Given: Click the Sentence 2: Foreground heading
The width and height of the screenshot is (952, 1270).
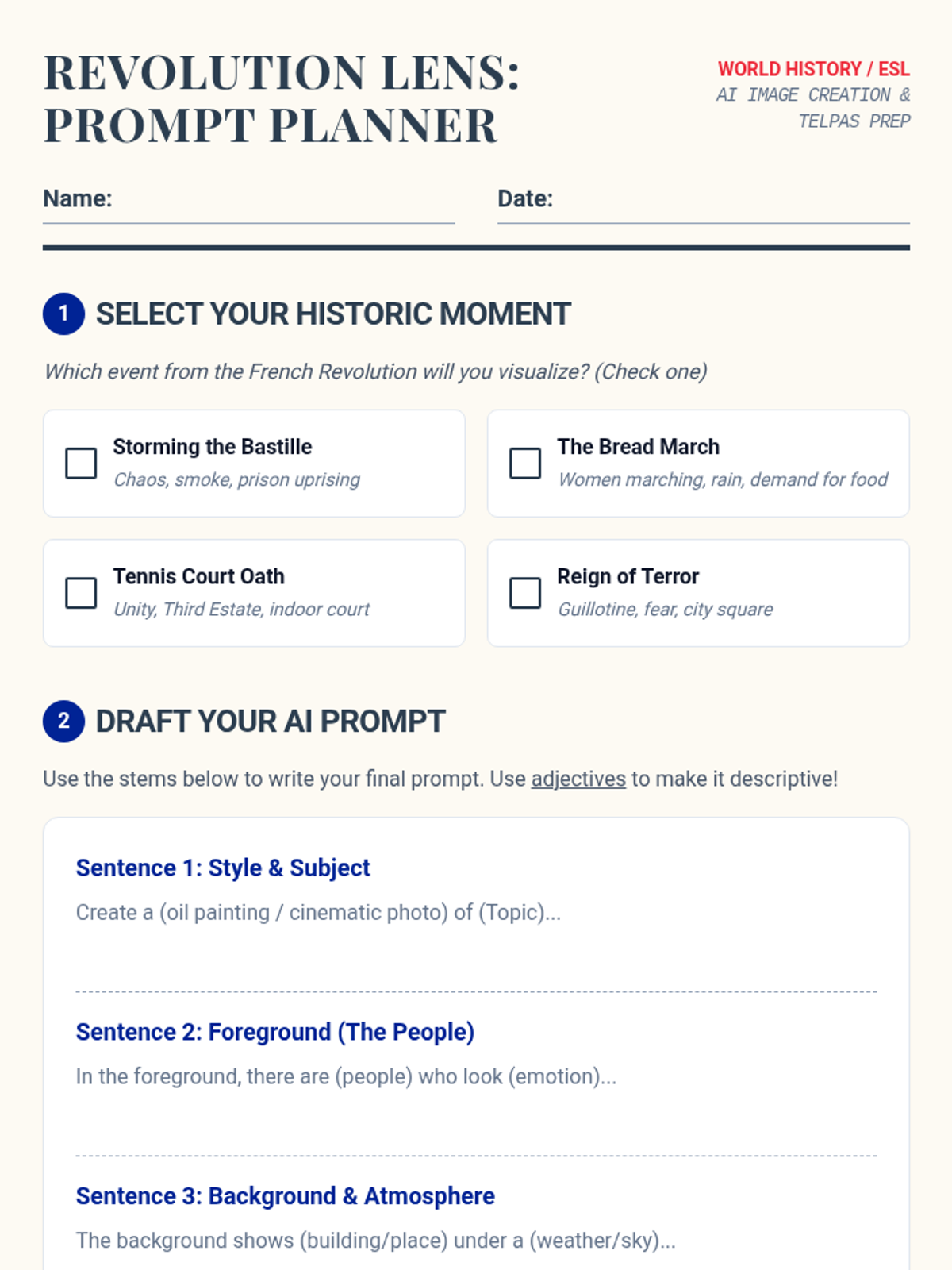Looking at the screenshot, I should [x=274, y=1032].
